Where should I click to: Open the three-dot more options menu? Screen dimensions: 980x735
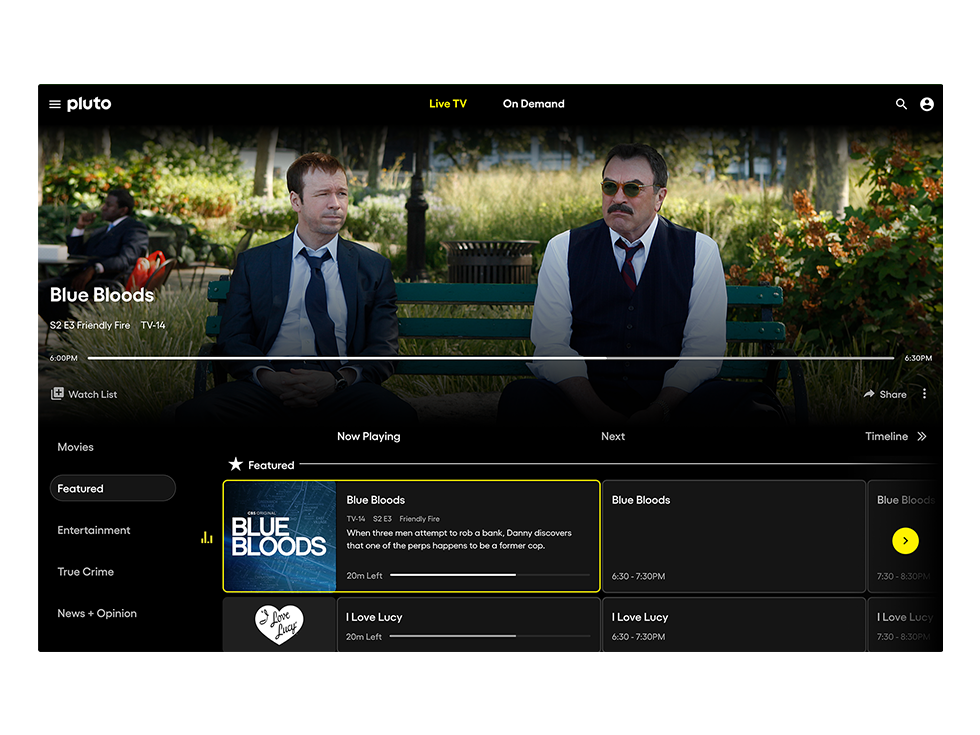pos(924,394)
